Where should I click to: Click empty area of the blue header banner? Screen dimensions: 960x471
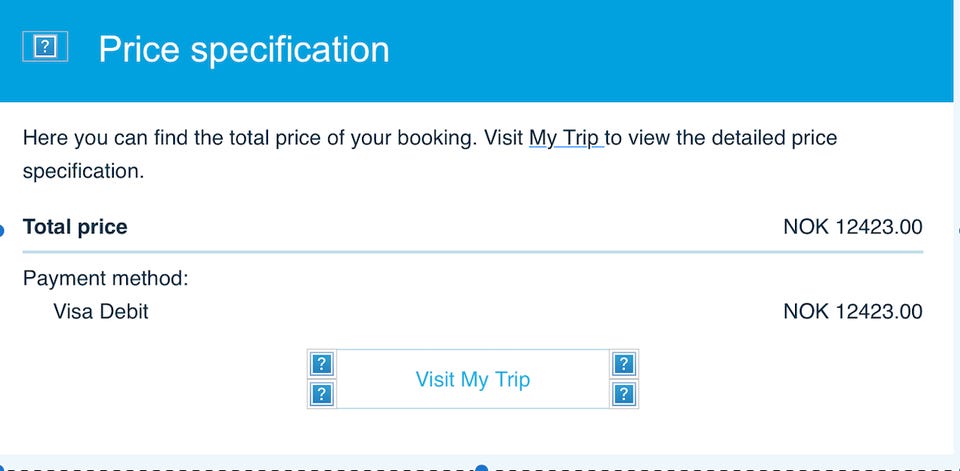click(x=680, y=50)
